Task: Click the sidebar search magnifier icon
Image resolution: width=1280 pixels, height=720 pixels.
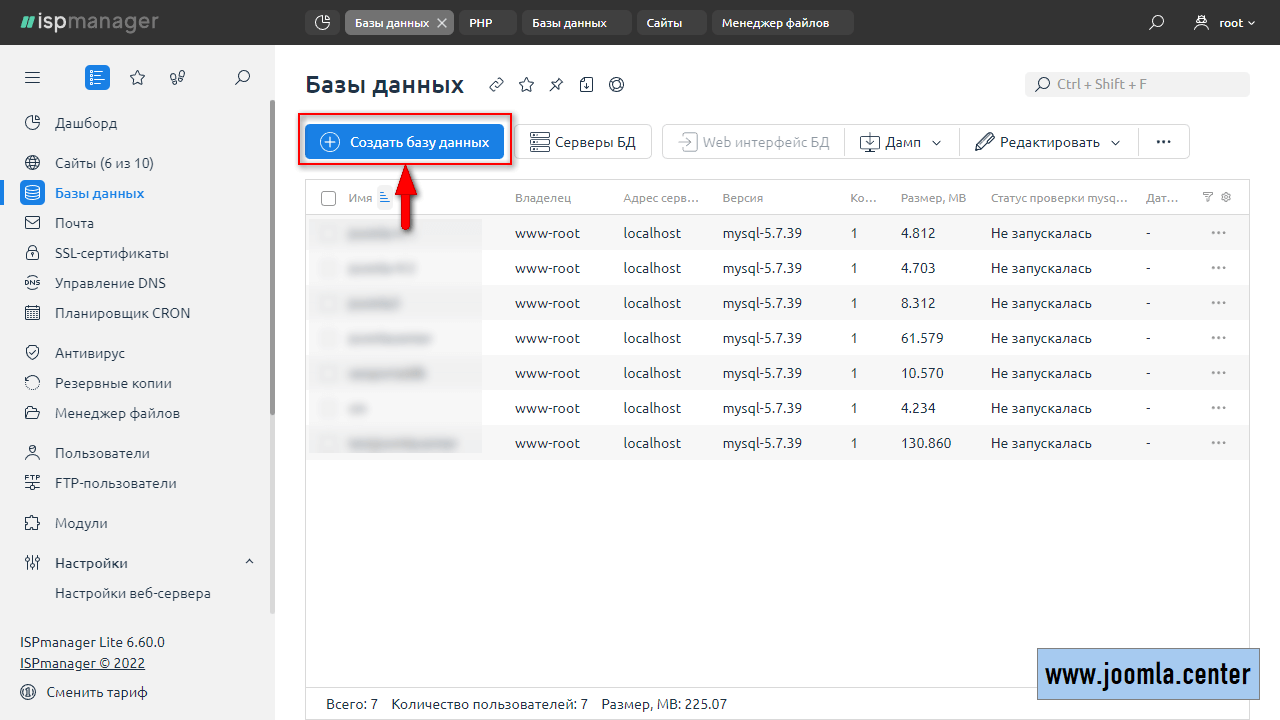Action: [242, 78]
